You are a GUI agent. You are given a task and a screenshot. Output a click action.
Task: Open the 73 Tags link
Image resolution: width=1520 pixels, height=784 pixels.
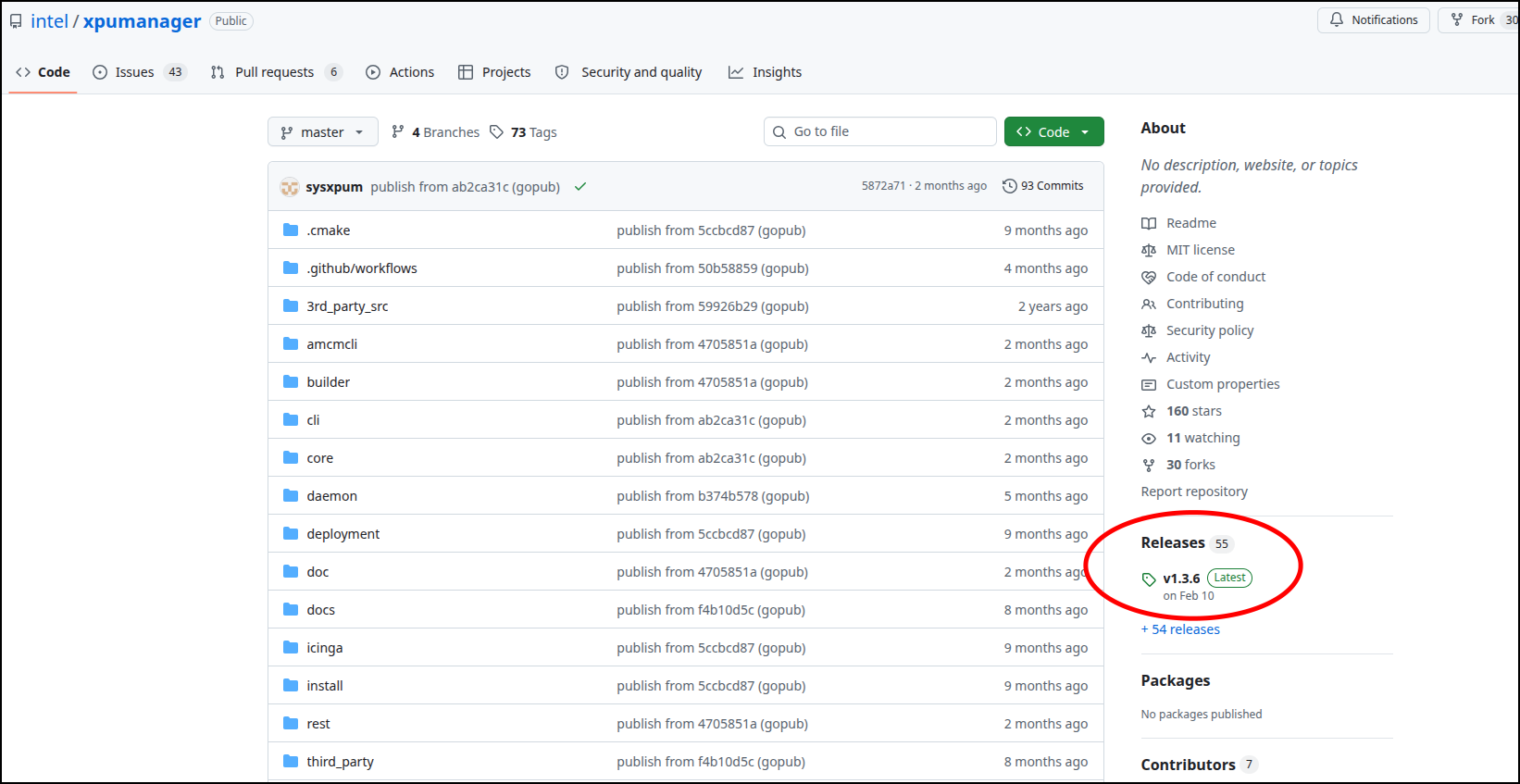point(524,132)
